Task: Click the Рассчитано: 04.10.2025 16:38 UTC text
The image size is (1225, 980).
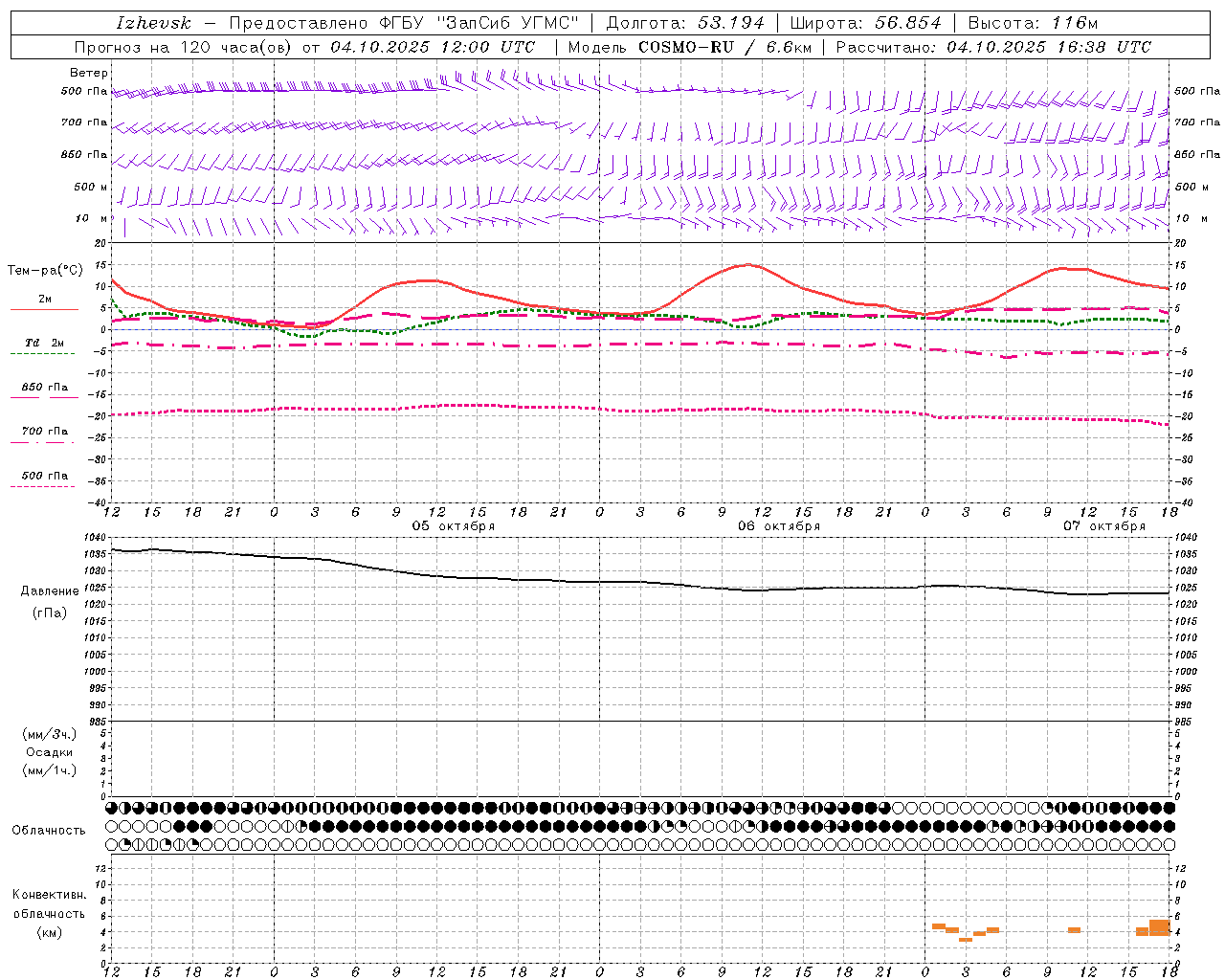Action: tap(993, 47)
